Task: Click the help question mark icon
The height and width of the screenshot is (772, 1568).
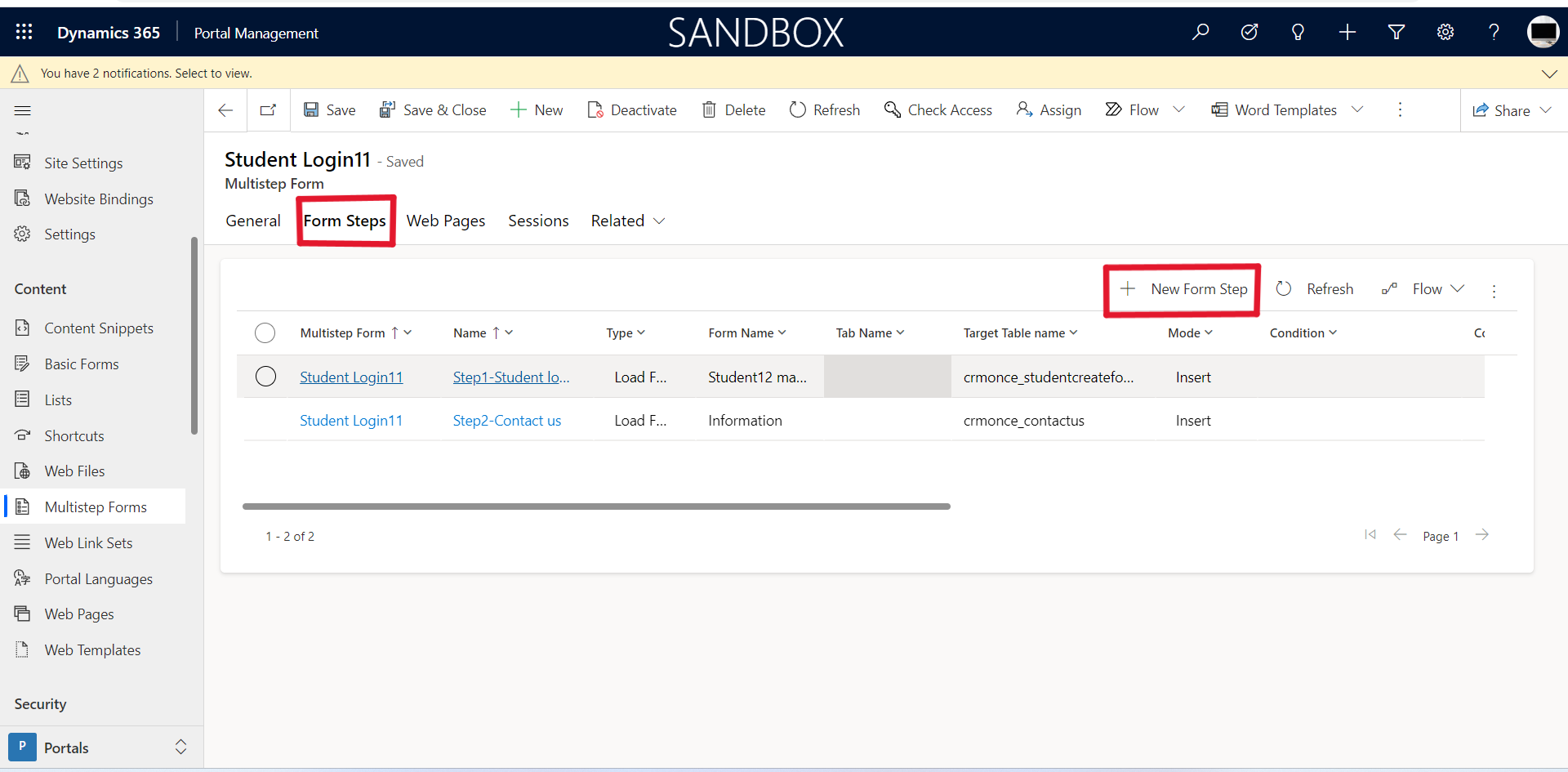Action: click(x=1494, y=32)
